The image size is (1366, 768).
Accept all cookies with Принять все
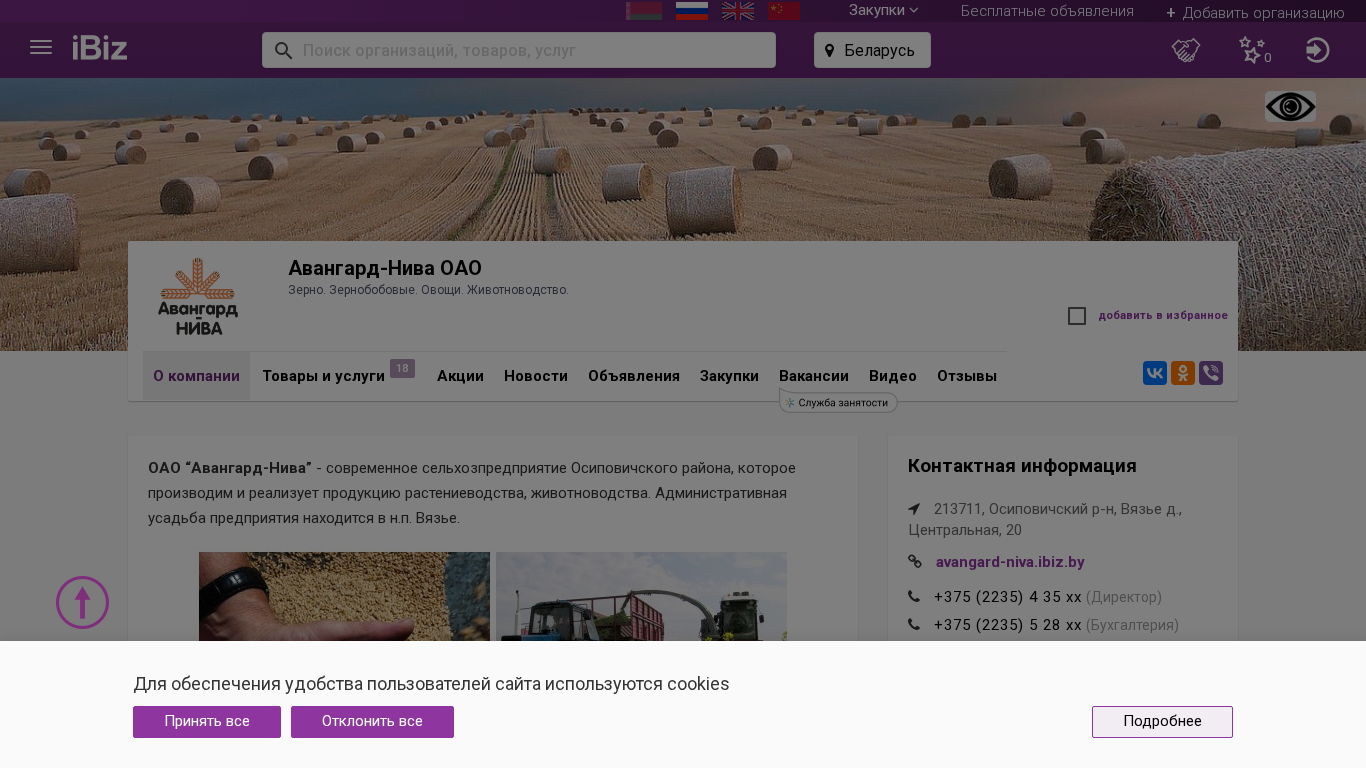point(207,722)
